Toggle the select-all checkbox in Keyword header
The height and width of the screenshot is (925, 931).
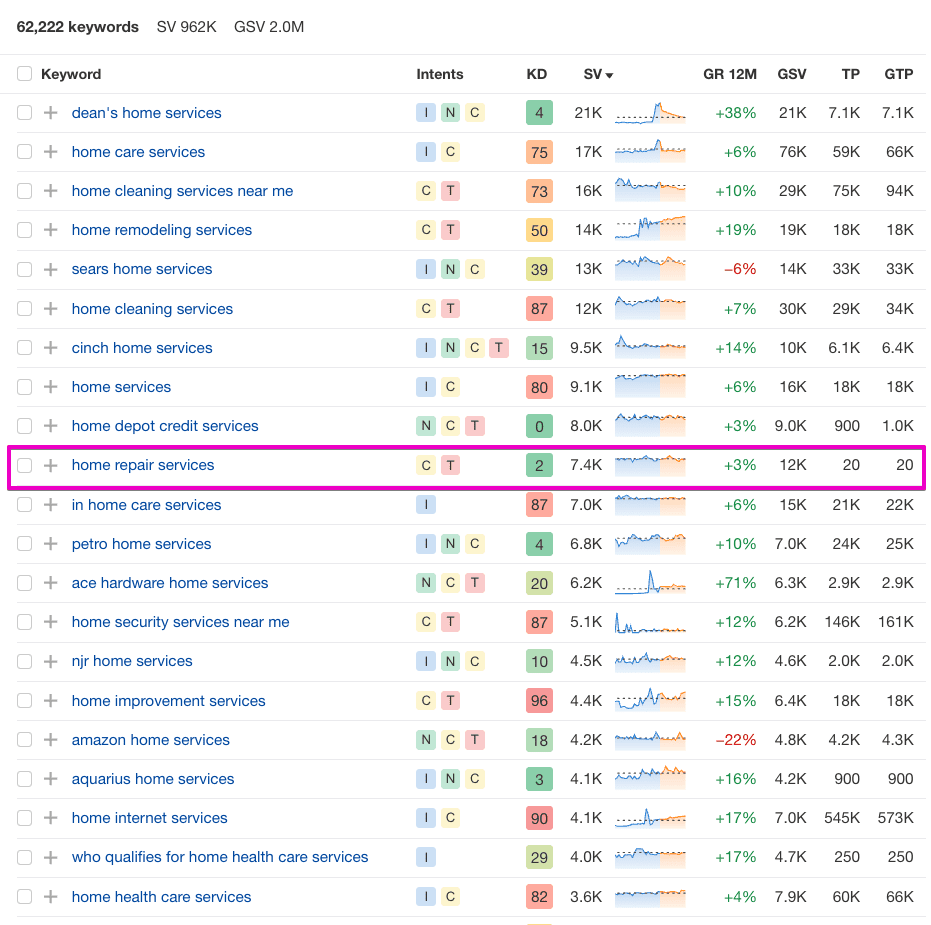[24, 74]
